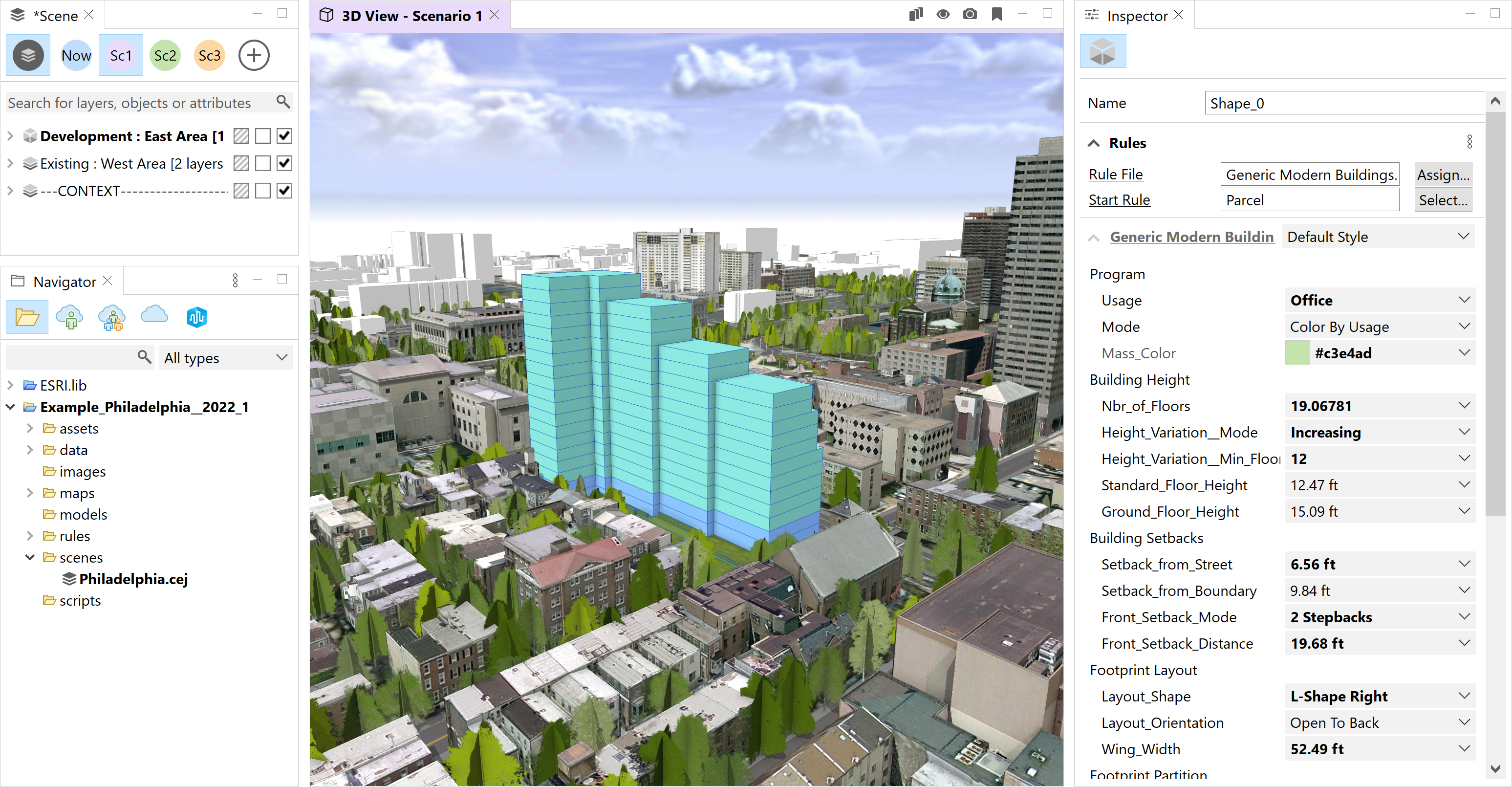Image resolution: width=1512 pixels, height=787 pixels.
Task: Click the camera snapshot icon
Action: click(x=970, y=14)
